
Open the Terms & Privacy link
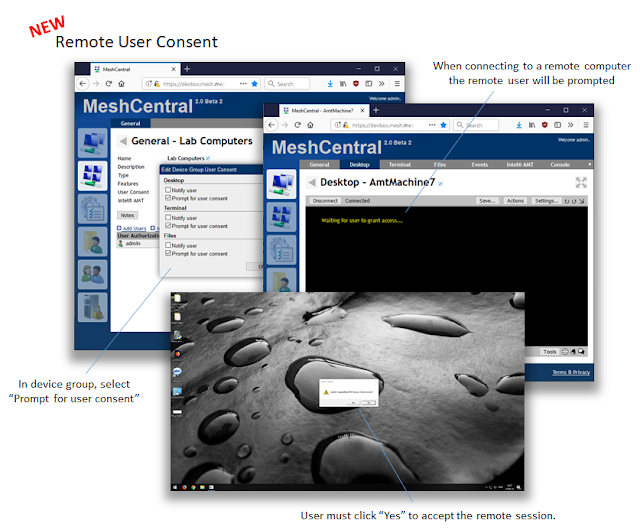pyautogui.click(x=571, y=372)
